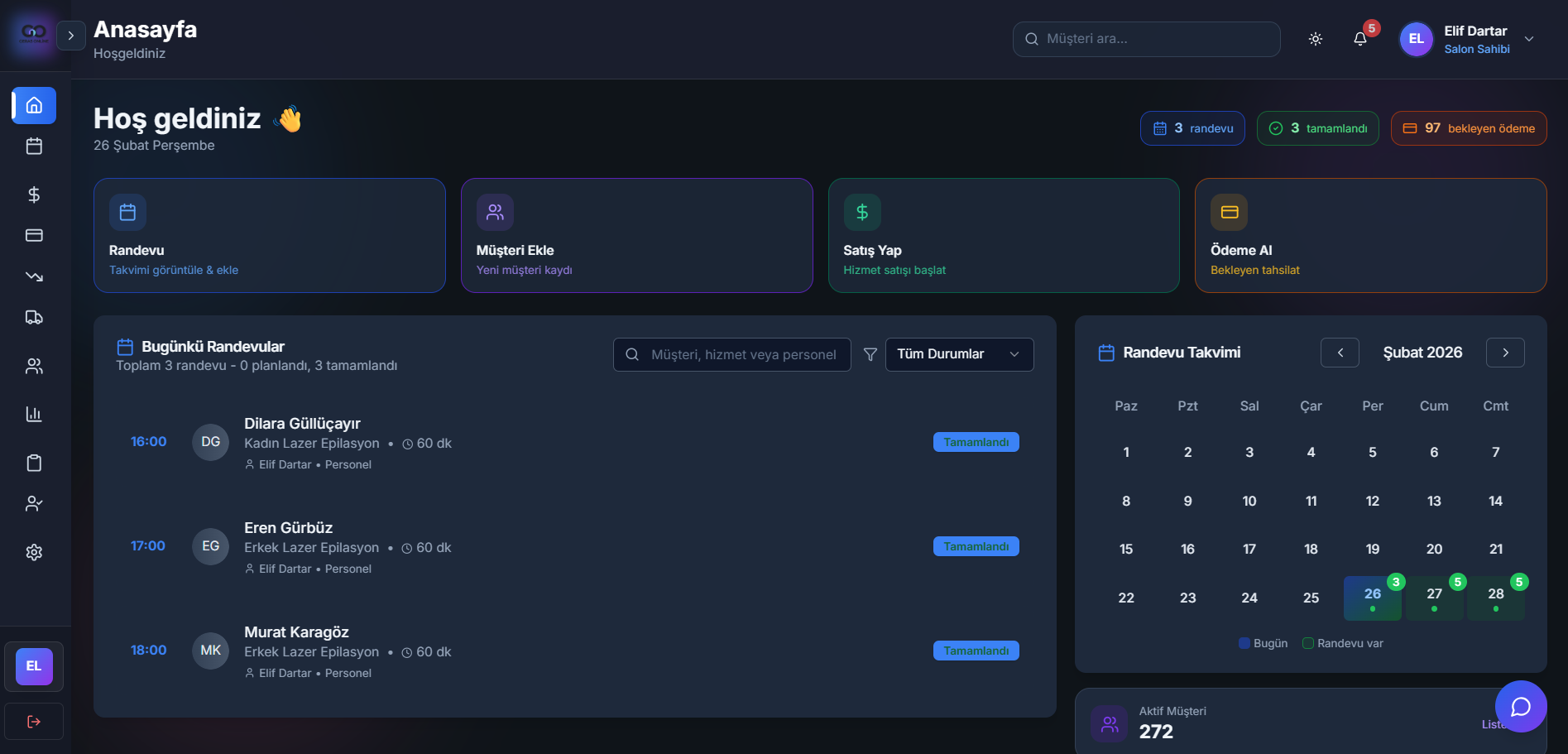Open the bar chart reports icon
Image resolution: width=1568 pixels, height=754 pixels.
[x=34, y=414]
